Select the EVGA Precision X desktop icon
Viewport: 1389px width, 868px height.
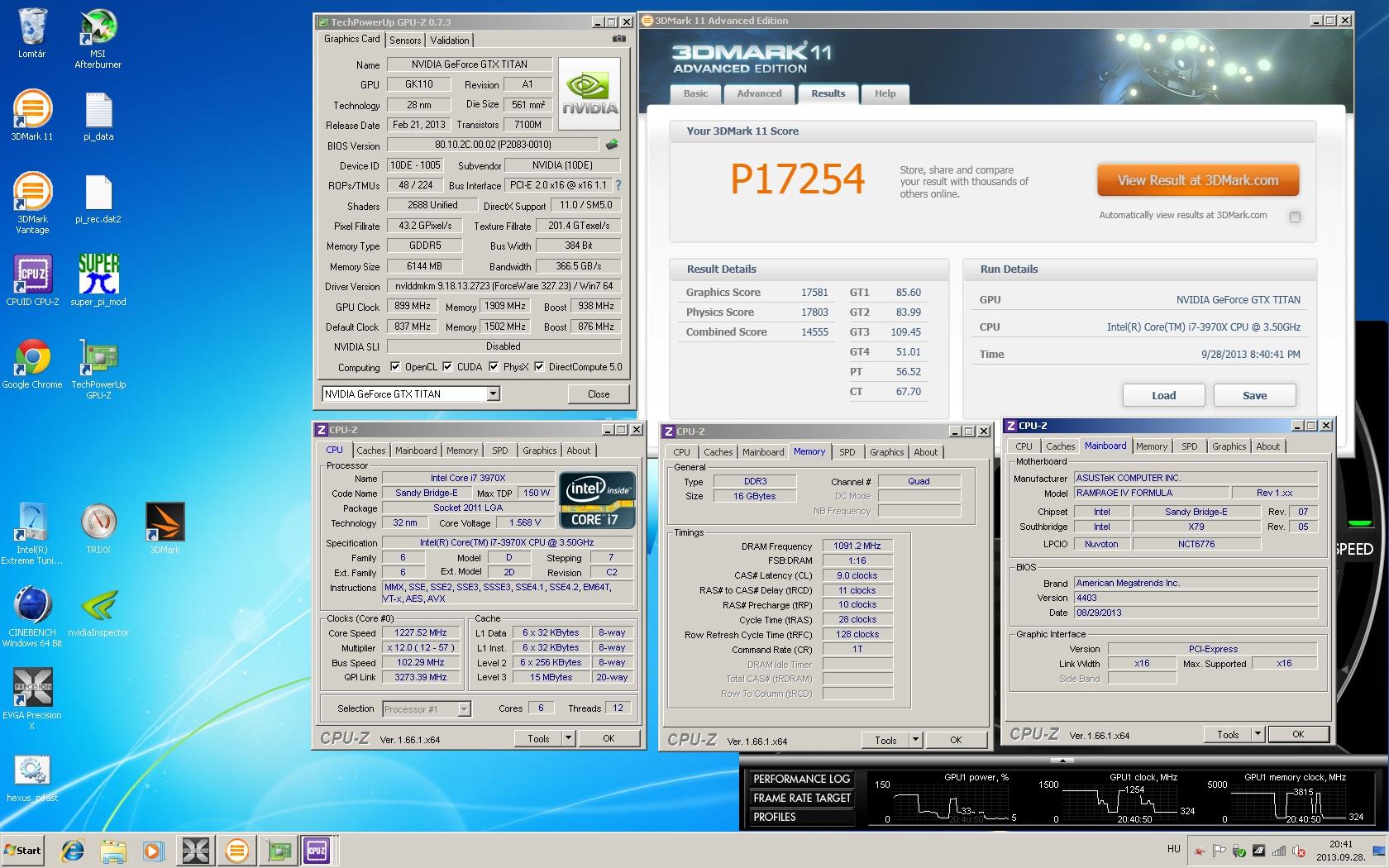pos(31,699)
